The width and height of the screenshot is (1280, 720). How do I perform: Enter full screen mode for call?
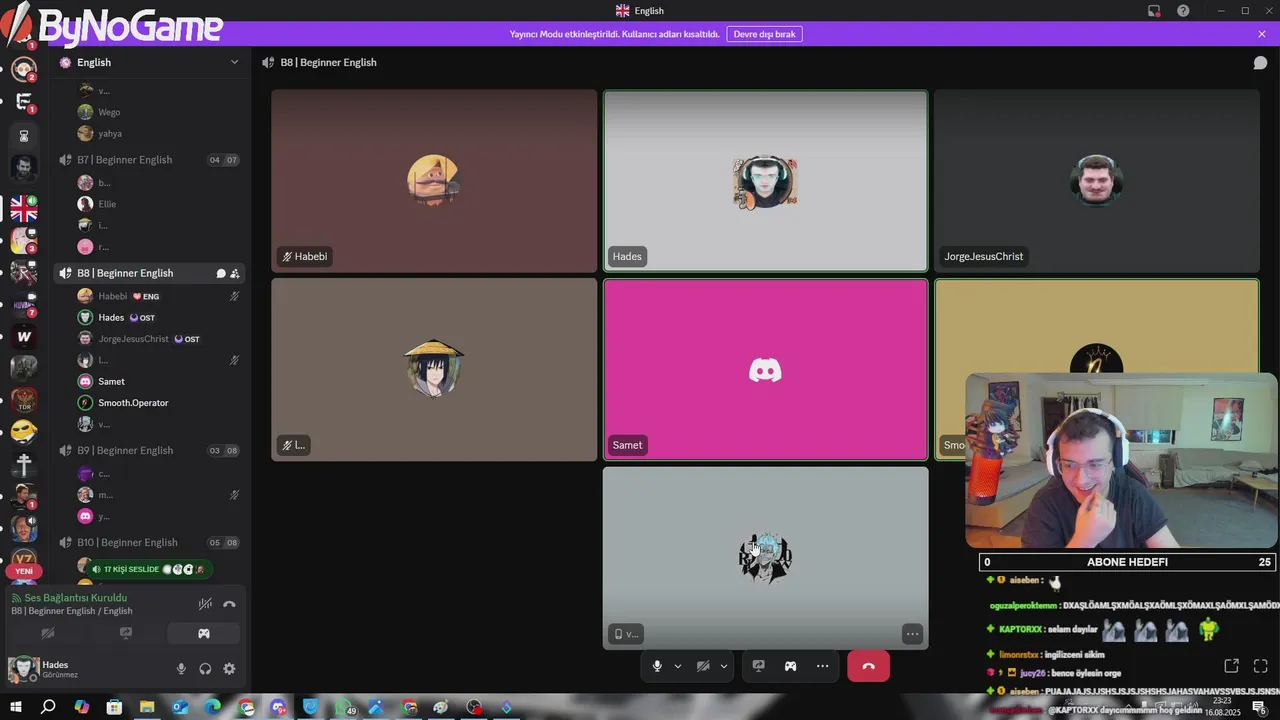click(1260, 666)
